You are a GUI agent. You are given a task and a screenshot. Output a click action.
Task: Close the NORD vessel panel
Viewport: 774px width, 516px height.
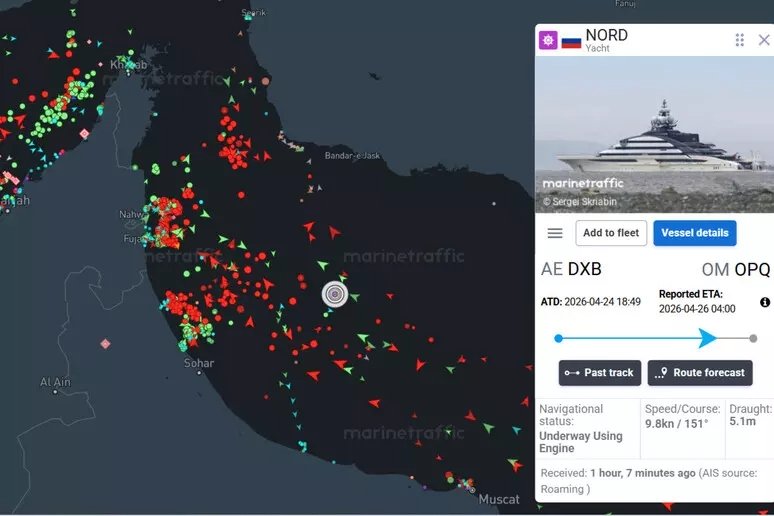(764, 40)
